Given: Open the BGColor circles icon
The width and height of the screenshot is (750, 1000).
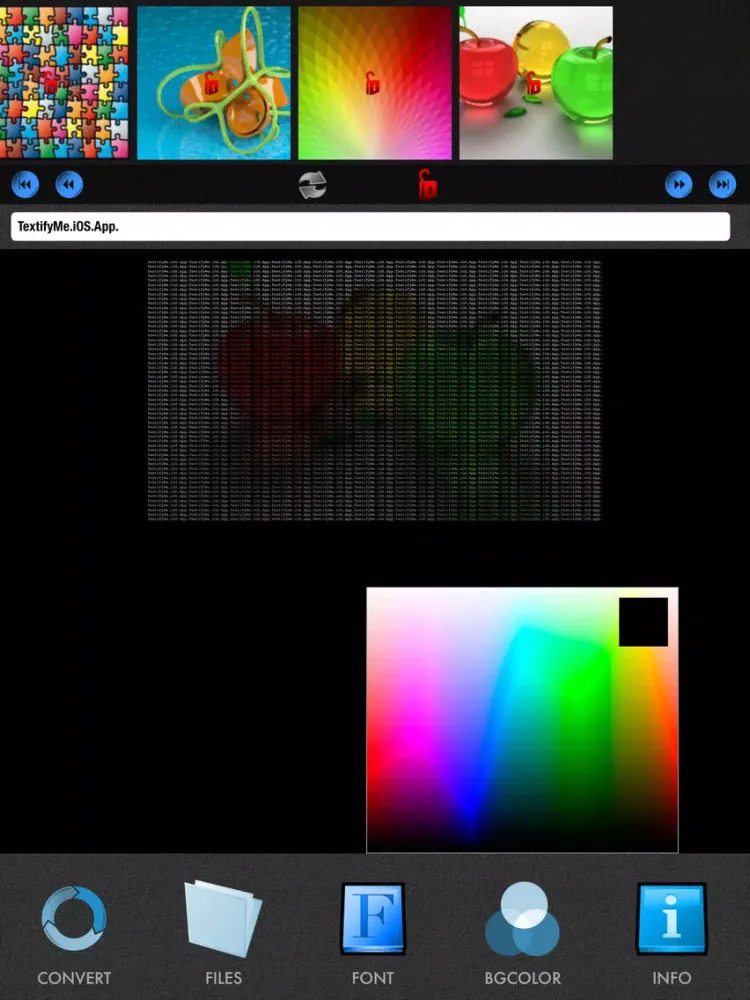Looking at the screenshot, I should pyautogui.click(x=522, y=918).
